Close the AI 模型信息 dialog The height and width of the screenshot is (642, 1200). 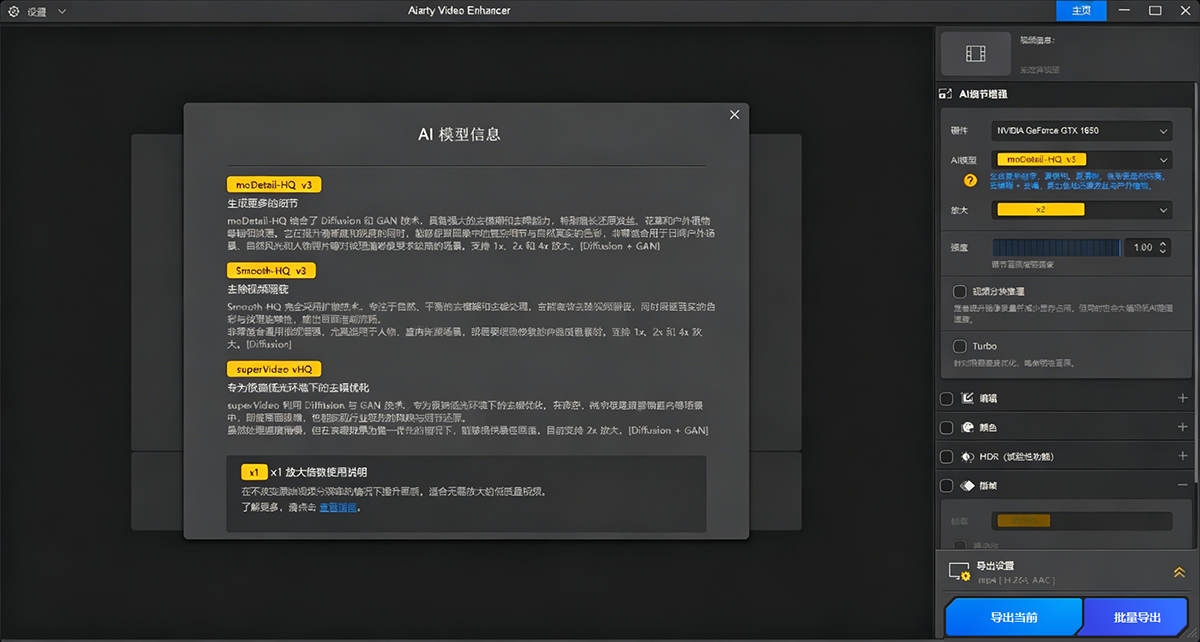[x=735, y=115]
